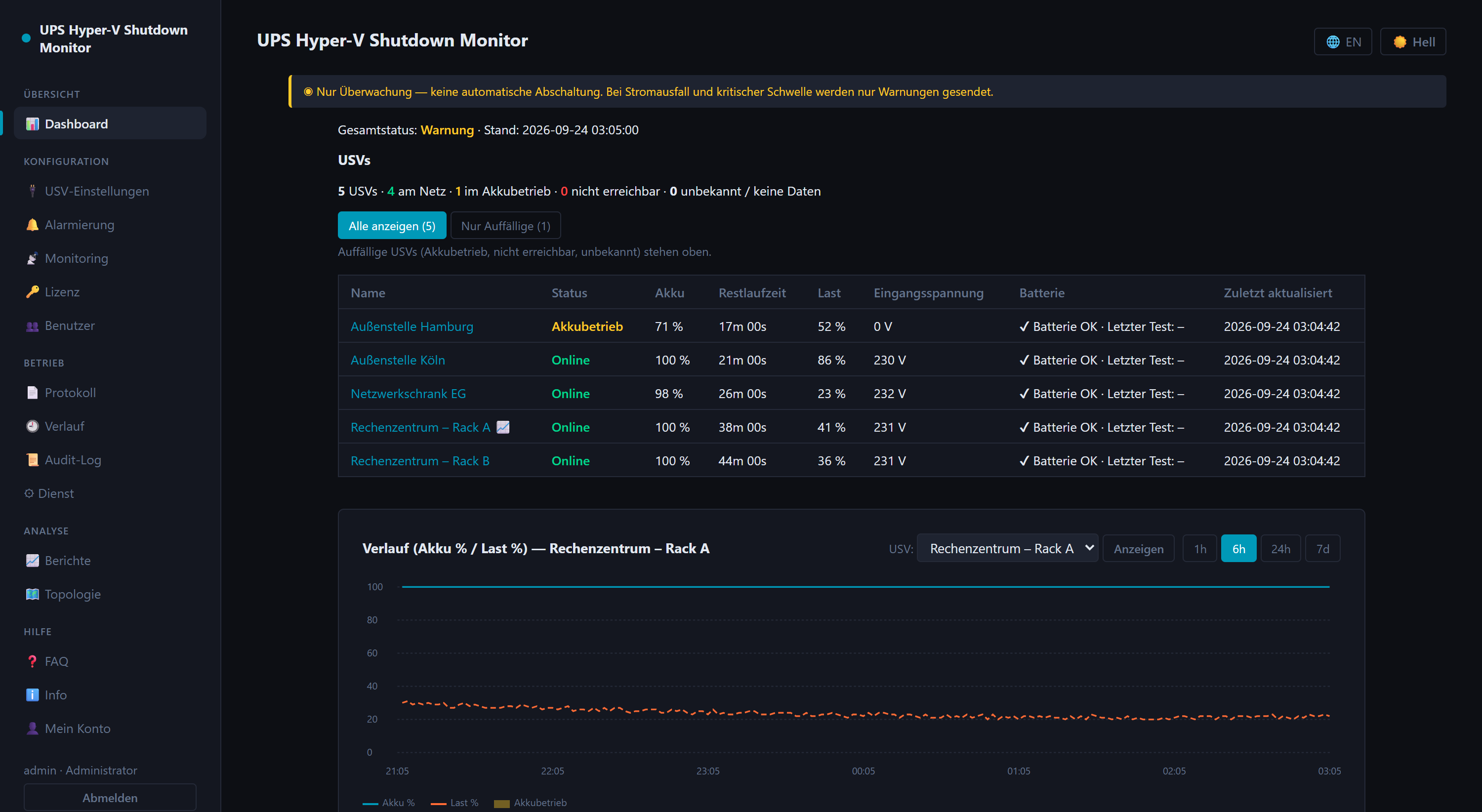Click the Restlaufzeit column header
Image resolution: width=1482 pixels, height=812 pixels.
[752, 293]
